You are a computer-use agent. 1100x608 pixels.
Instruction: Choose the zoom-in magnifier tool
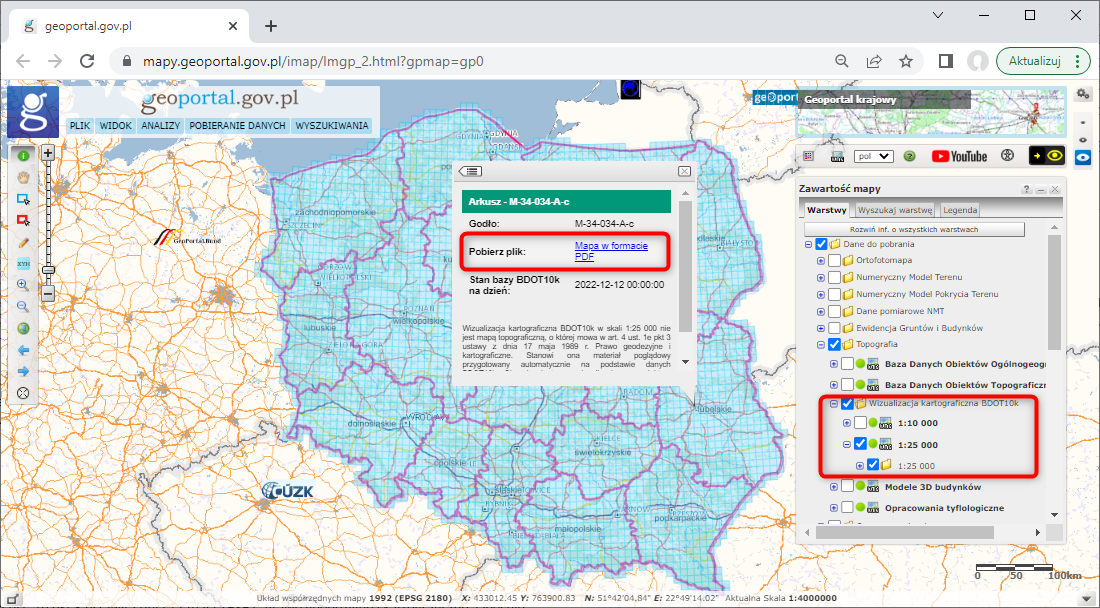point(23,285)
